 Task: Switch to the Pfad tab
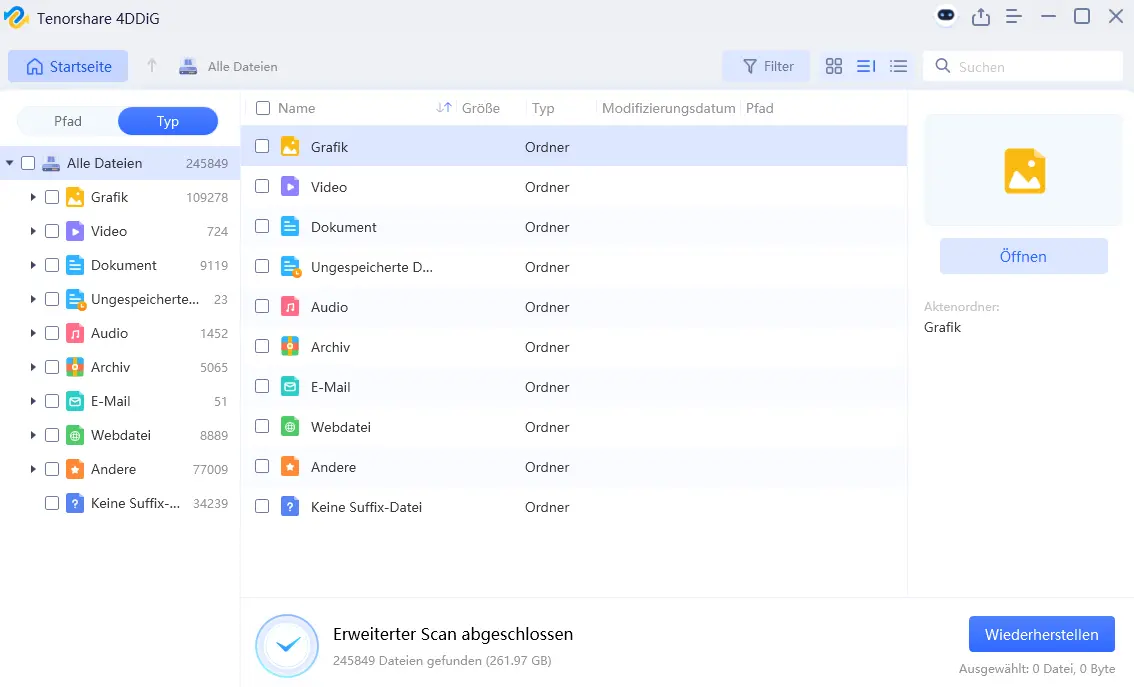coord(68,121)
